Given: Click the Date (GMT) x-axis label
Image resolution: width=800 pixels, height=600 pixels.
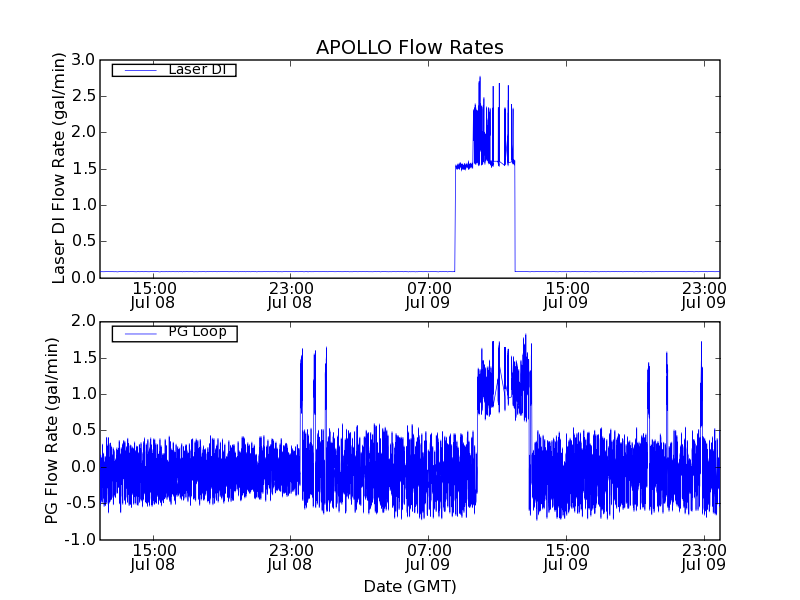Looking at the screenshot, I should [409, 586].
